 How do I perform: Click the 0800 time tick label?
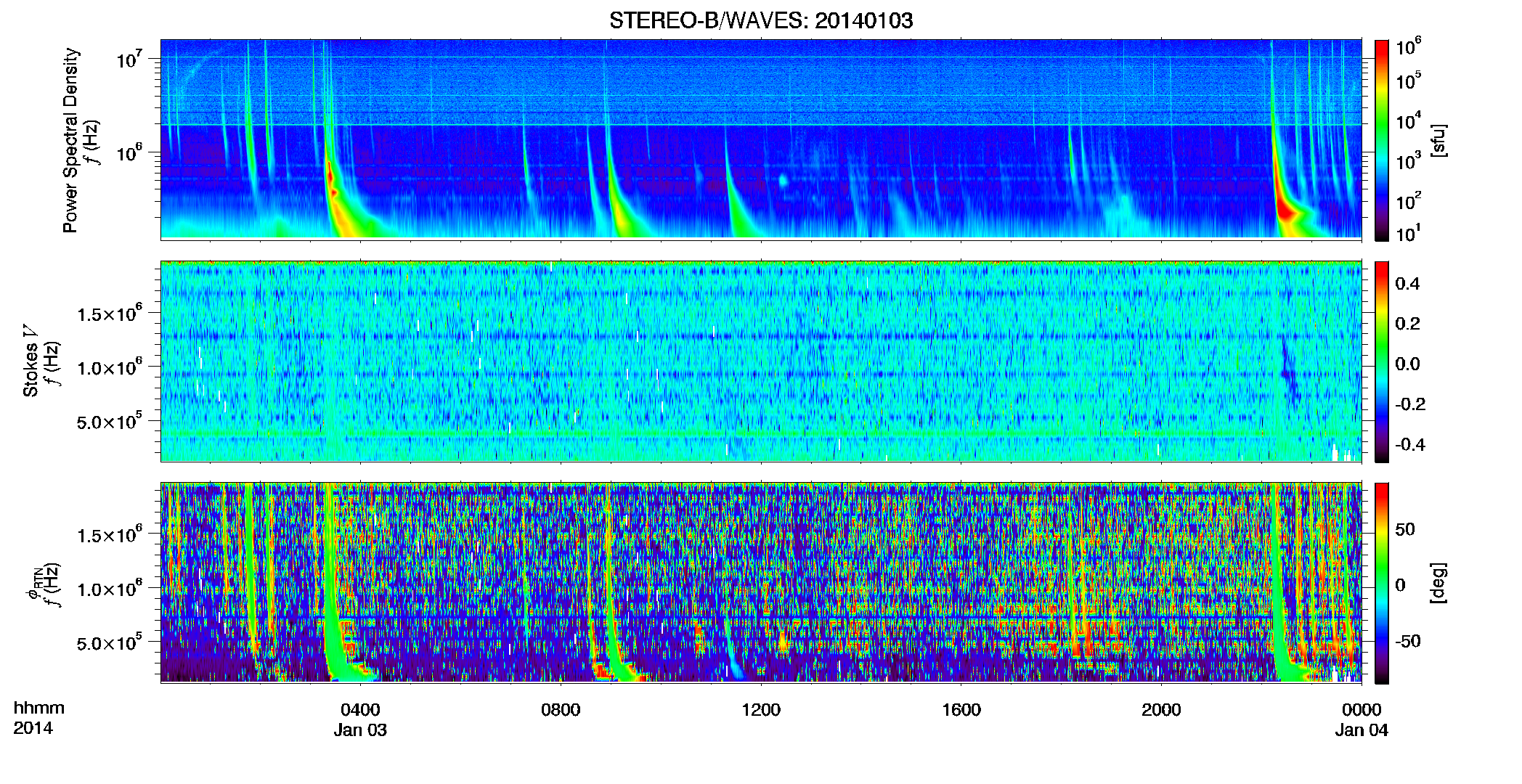pyautogui.click(x=561, y=710)
